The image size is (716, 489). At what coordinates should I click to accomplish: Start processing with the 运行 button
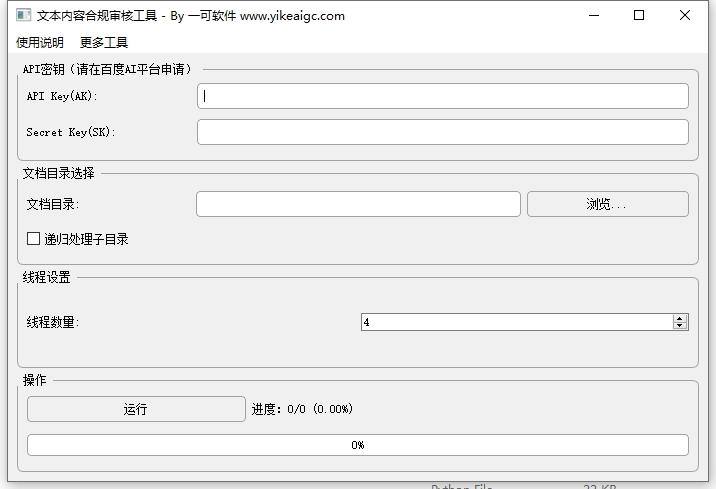[136, 409]
